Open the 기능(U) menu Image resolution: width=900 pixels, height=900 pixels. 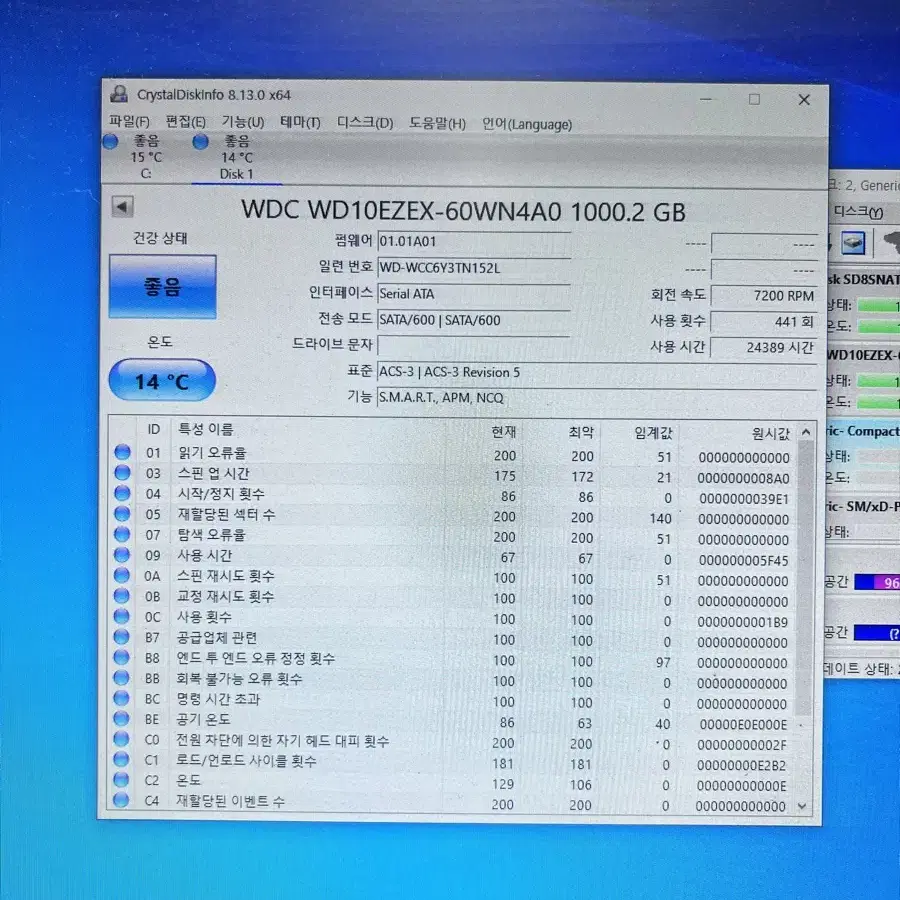pyautogui.click(x=243, y=122)
